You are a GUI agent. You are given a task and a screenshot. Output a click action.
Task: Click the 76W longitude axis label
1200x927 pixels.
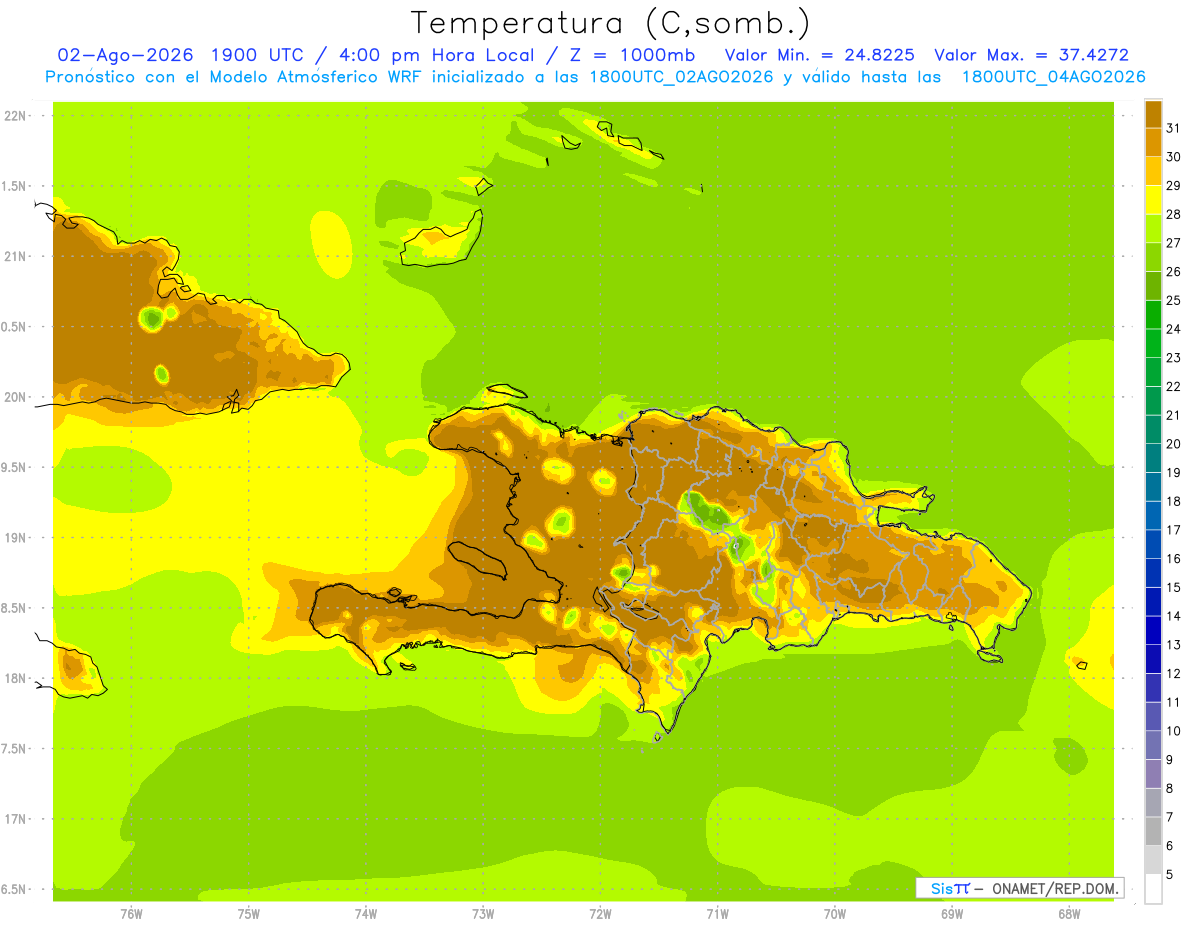click(131, 914)
